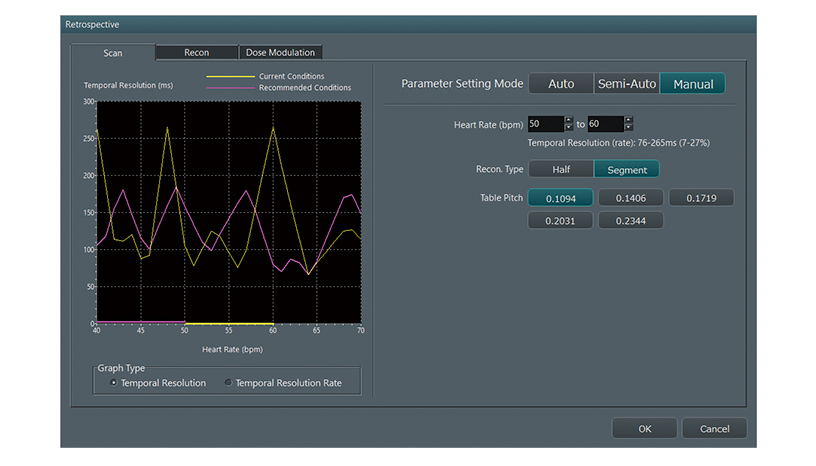Click Cancel to dismiss the dialog
The image size is (816, 466).
715,429
